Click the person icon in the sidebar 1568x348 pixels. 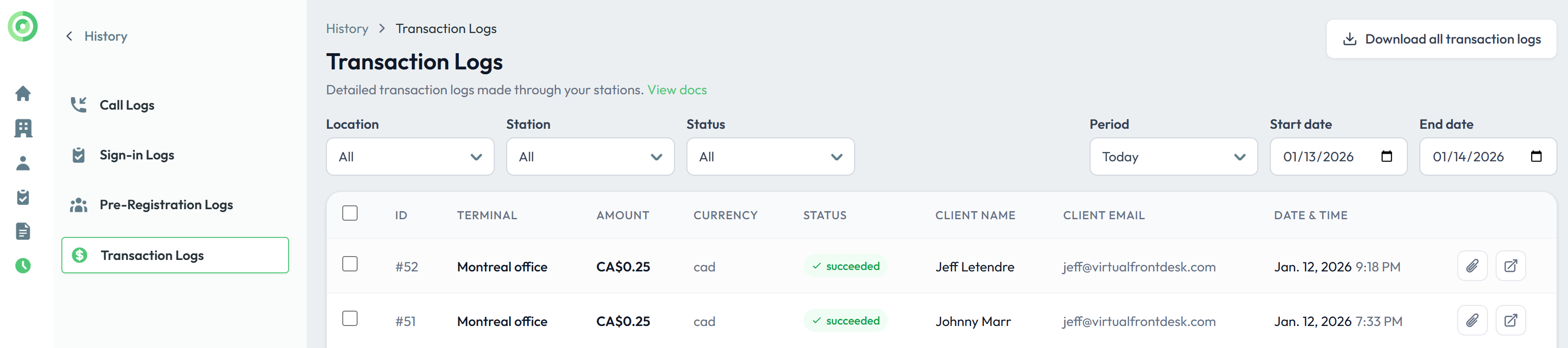(23, 163)
